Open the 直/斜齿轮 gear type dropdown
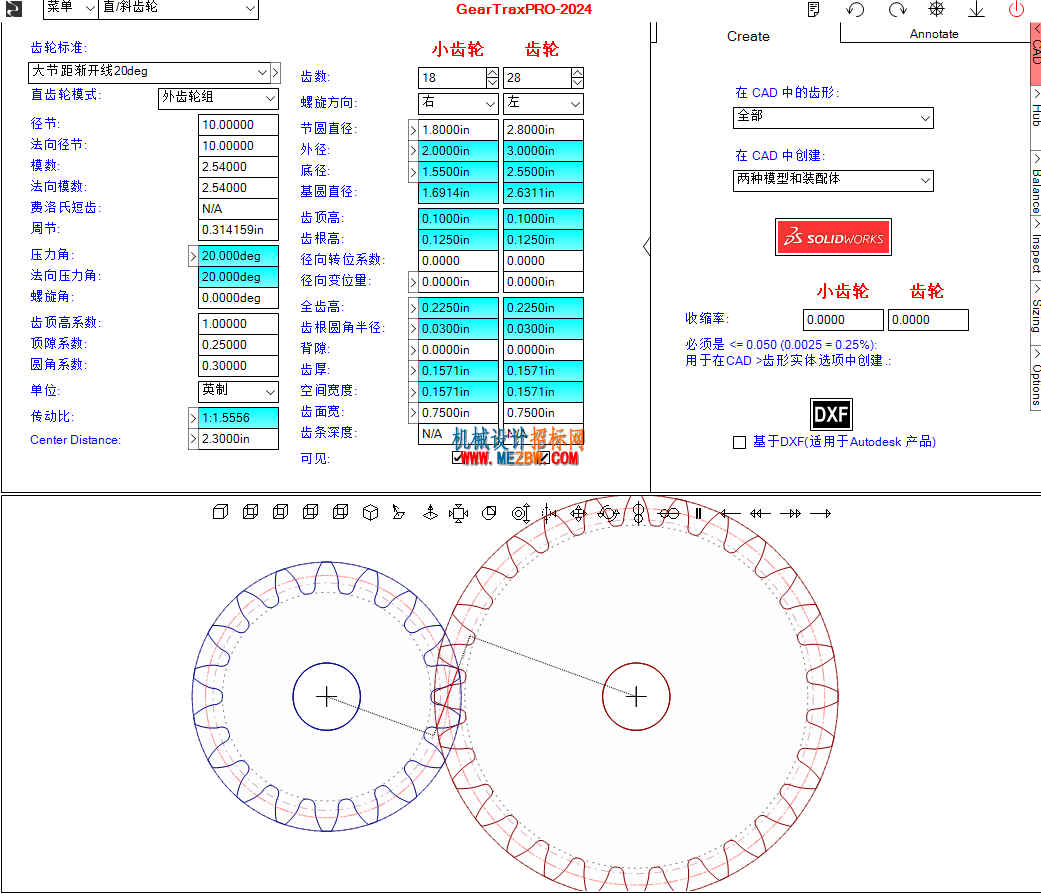This screenshot has width=1041, height=894. pos(178,8)
